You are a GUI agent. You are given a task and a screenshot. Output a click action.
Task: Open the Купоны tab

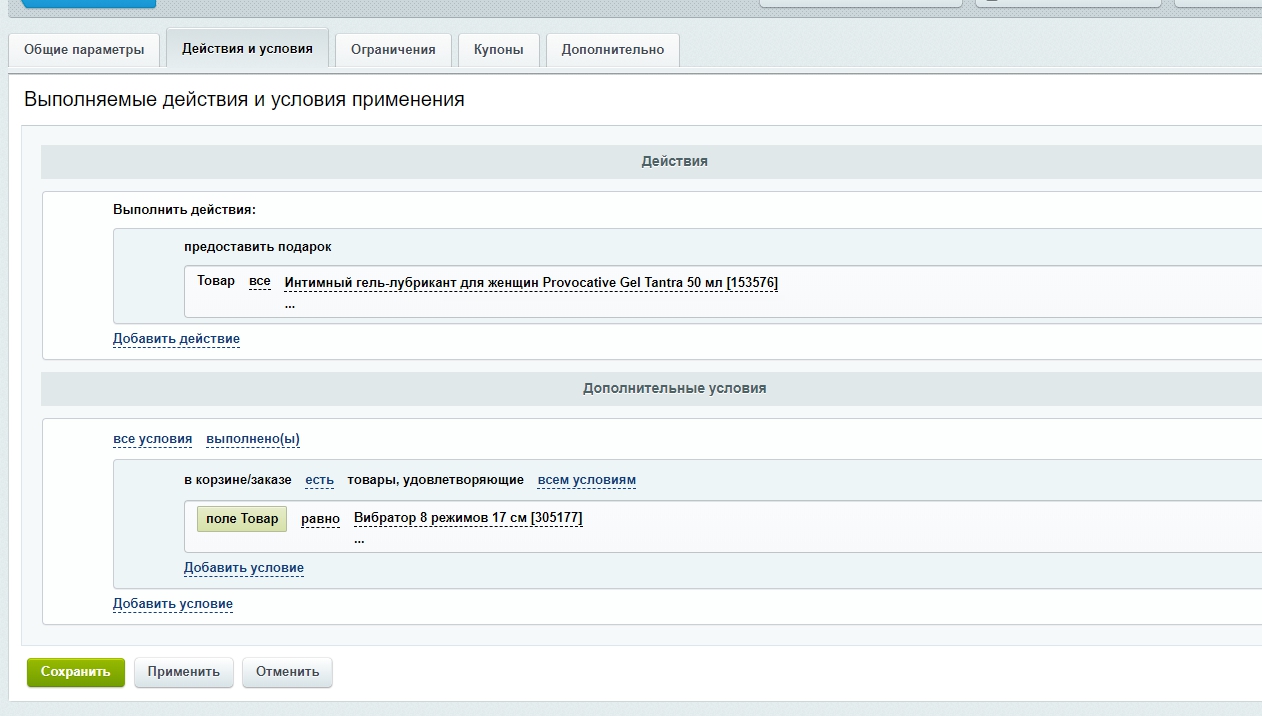tap(498, 49)
